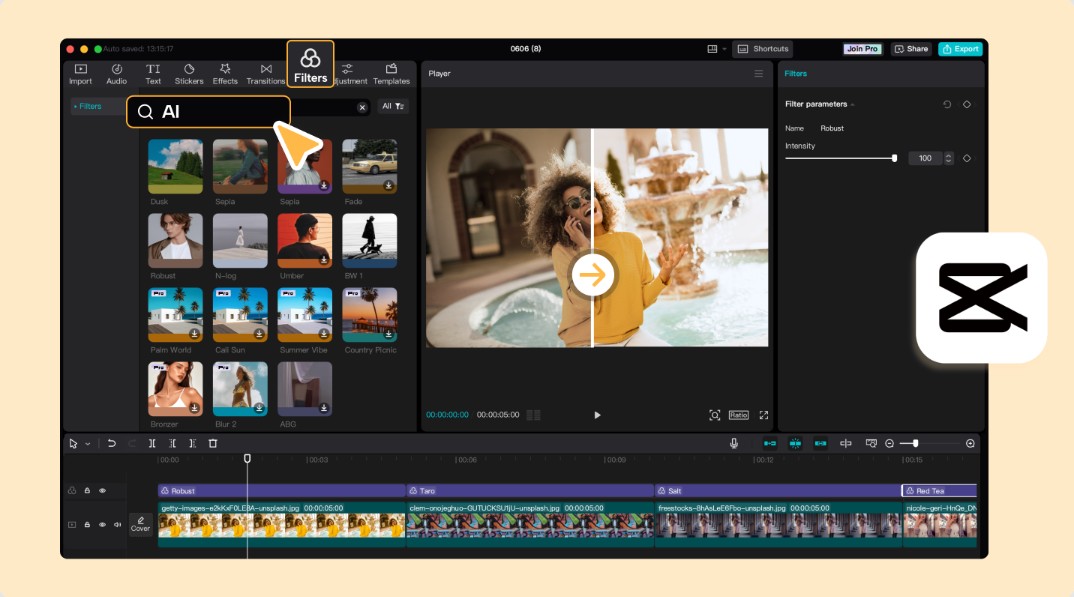Click the Undo arrow in timeline toolbar
The image size is (1074, 597).
point(112,443)
